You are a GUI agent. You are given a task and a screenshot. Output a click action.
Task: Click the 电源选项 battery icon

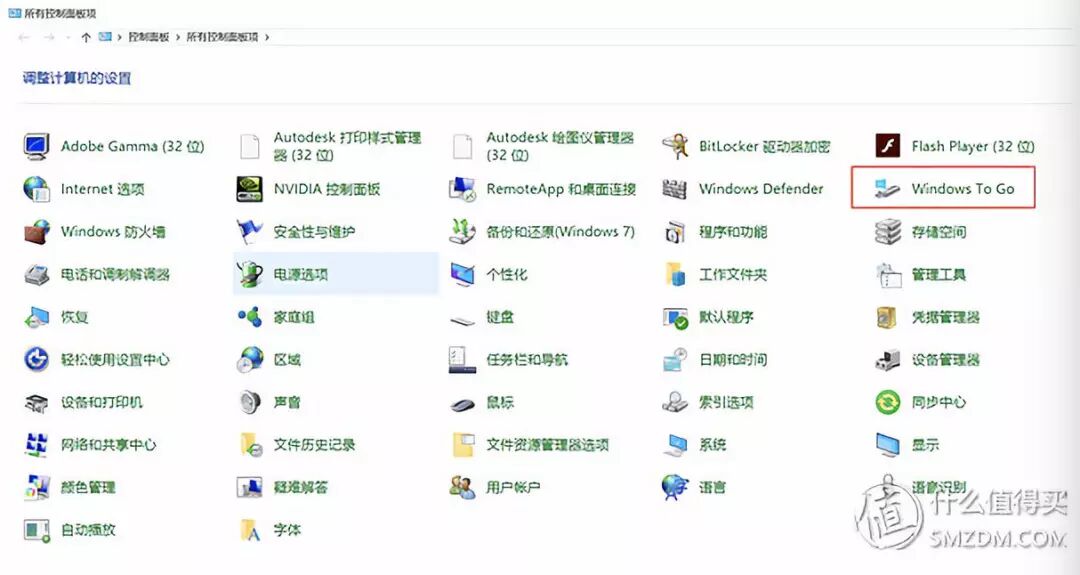pos(249,274)
